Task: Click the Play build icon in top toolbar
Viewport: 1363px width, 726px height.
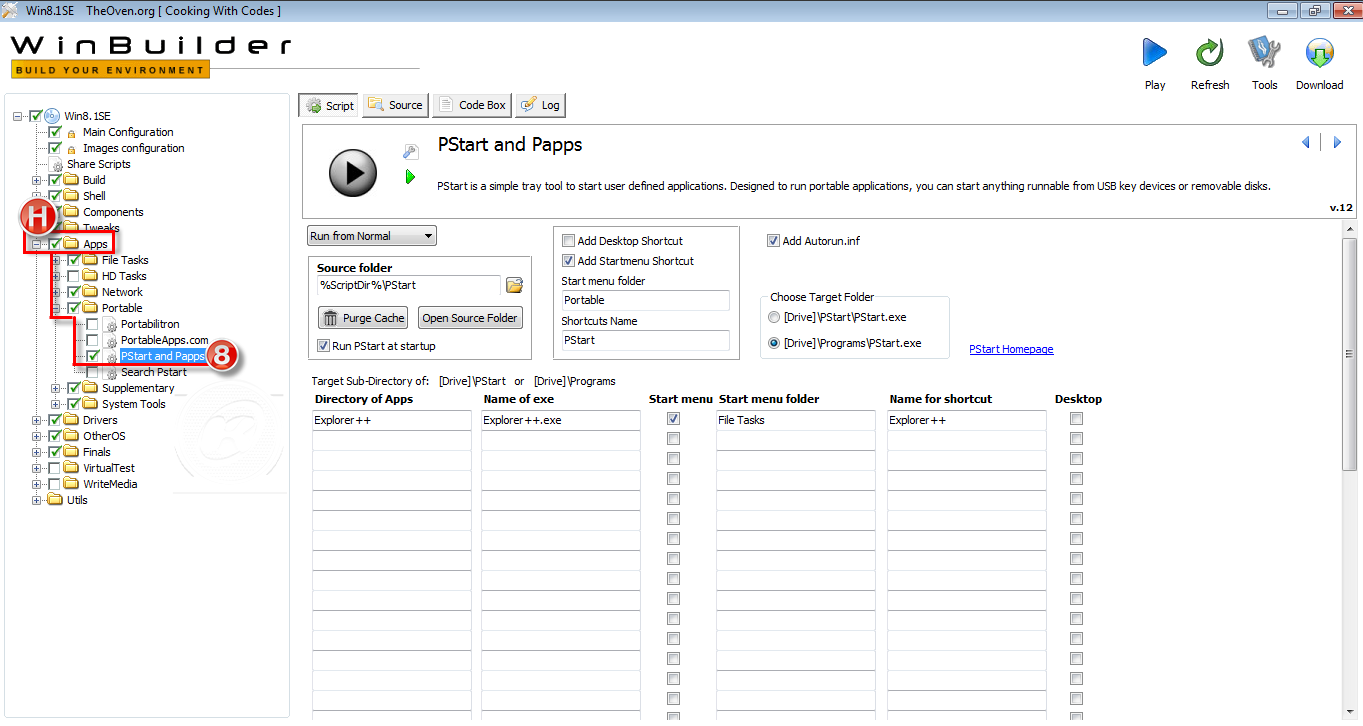Action: click(1155, 52)
